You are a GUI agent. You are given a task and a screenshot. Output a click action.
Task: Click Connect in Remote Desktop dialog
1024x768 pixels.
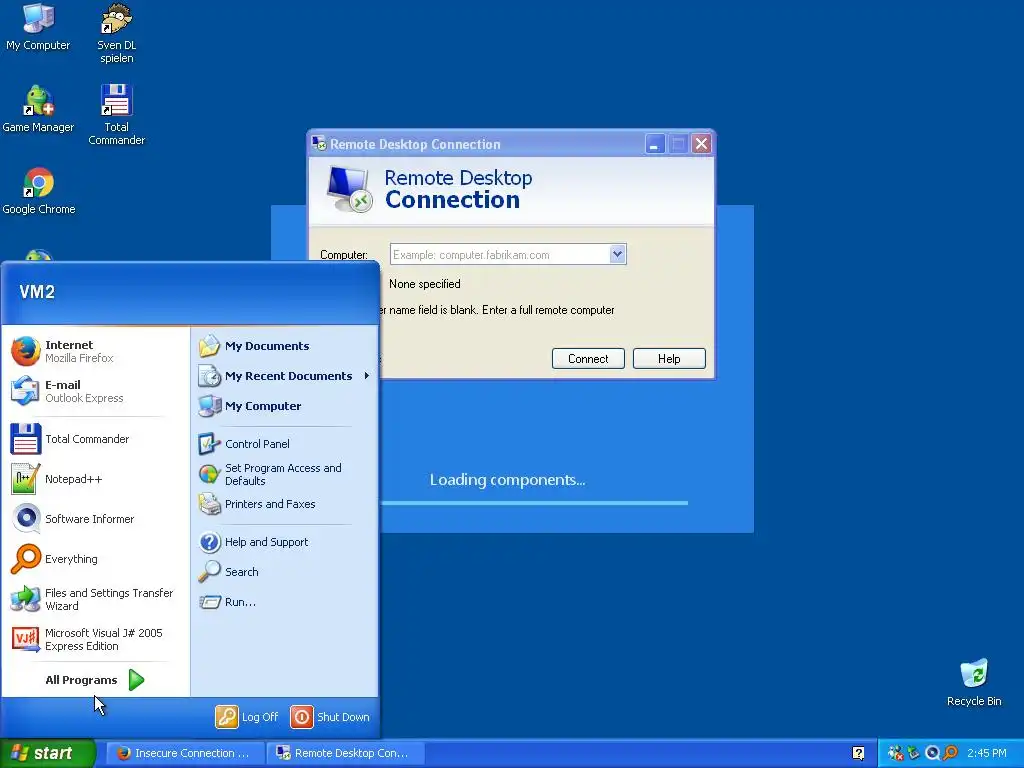tap(588, 359)
